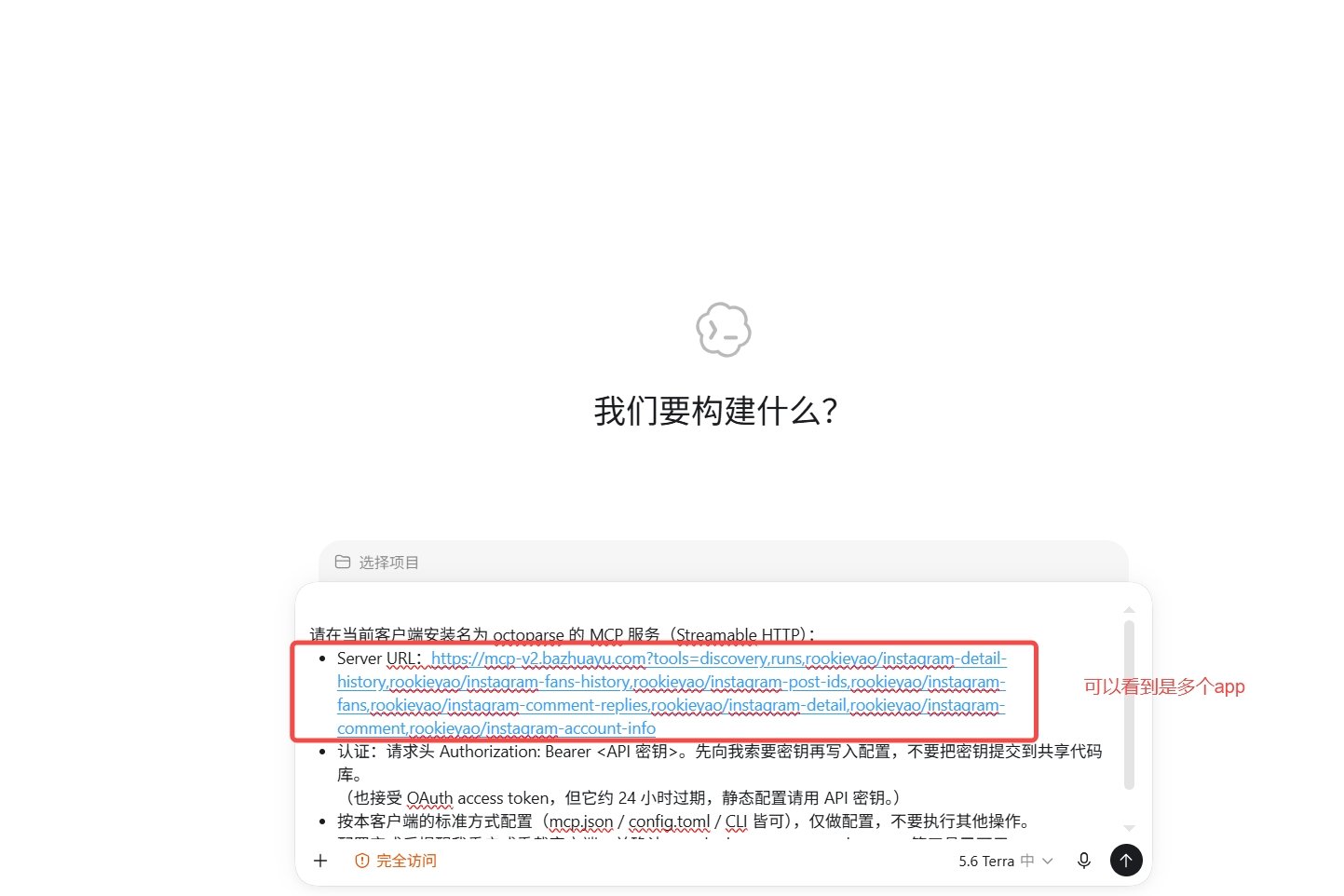Send message with the up-arrow button
Image resolution: width=1344 pixels, height=896 pixels.
[x=1126, y=861]
